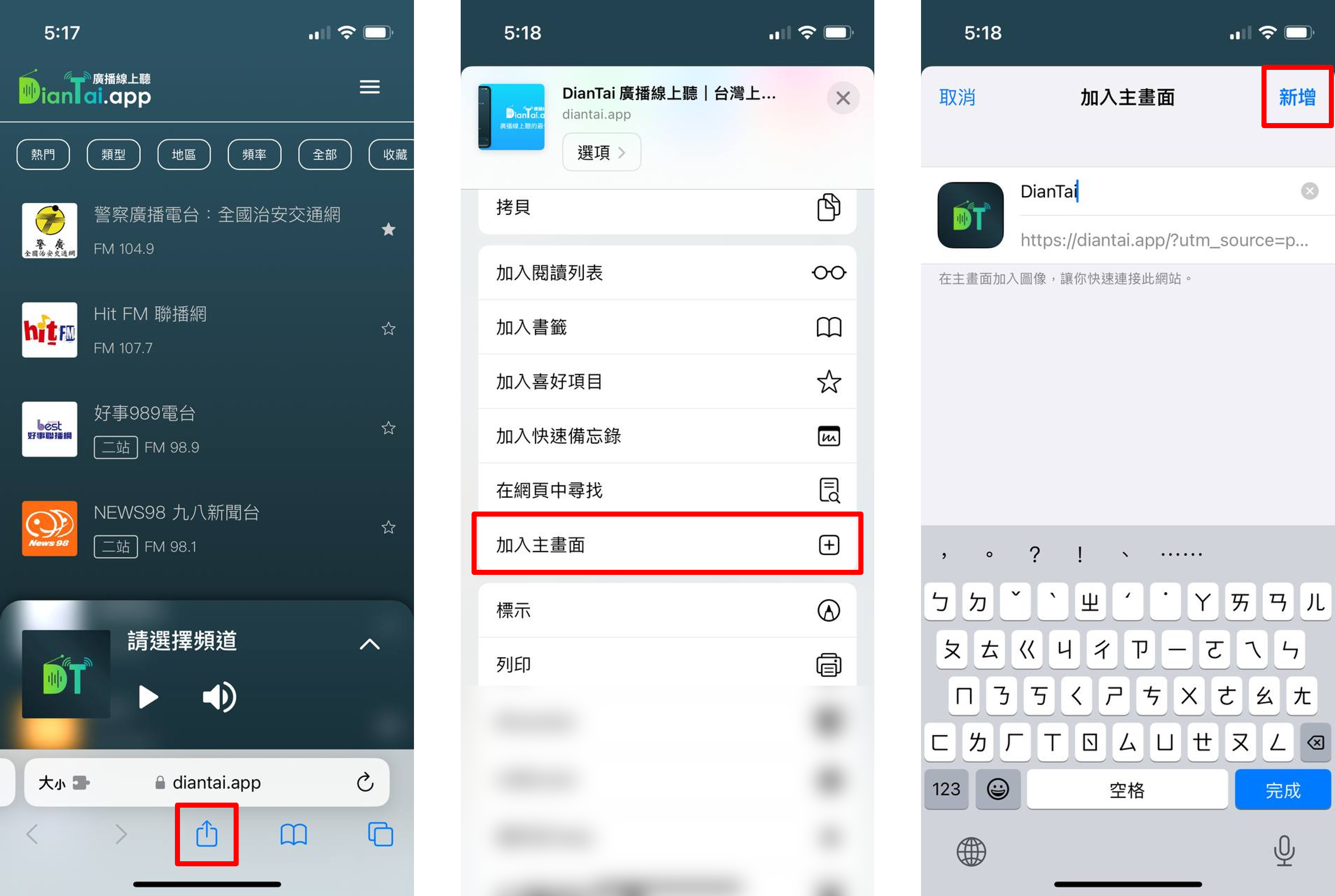Click 類型 tab to browse by category
The image size is (1335, 896).
coord(112,153)
